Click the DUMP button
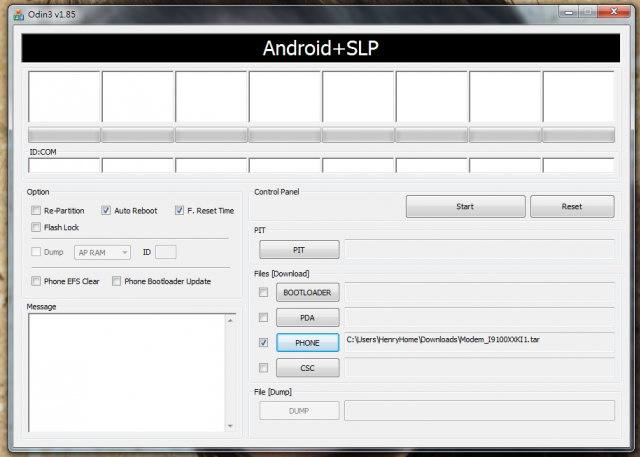The image size is (640, 457). click(x=299, y=411)
